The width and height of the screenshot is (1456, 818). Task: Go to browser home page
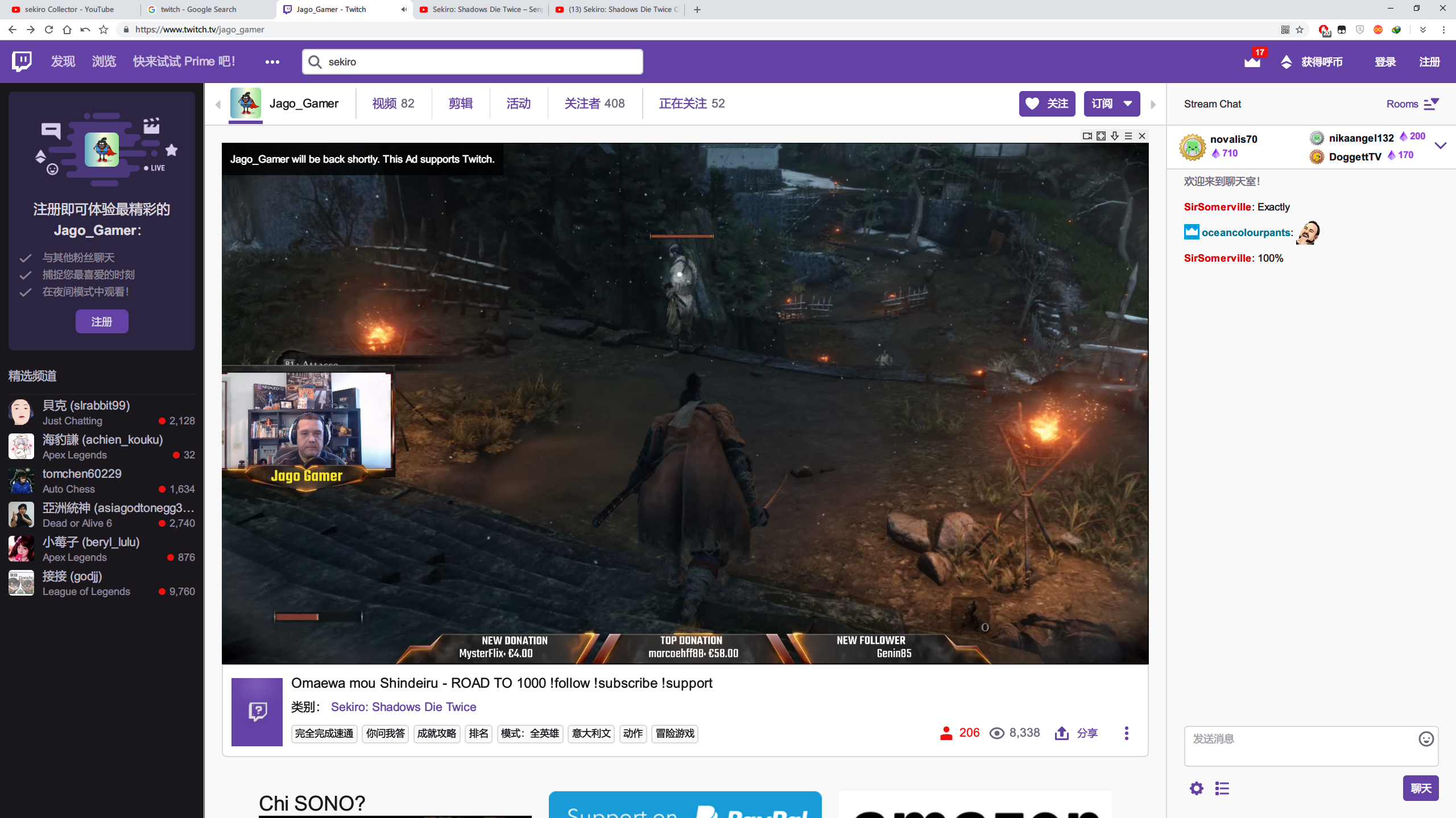tap(67, 30)
